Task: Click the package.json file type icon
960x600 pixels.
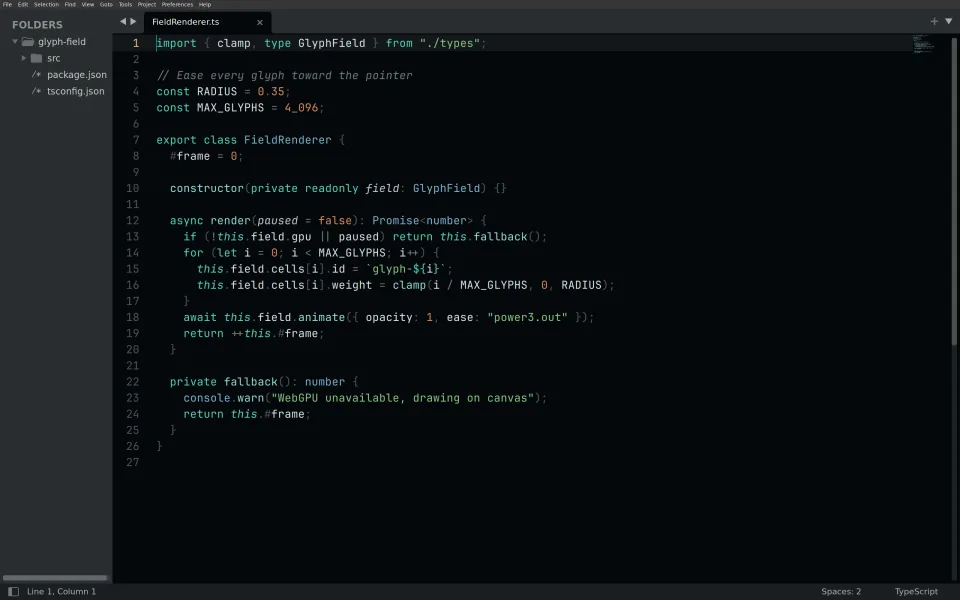Action: (36, 75)
